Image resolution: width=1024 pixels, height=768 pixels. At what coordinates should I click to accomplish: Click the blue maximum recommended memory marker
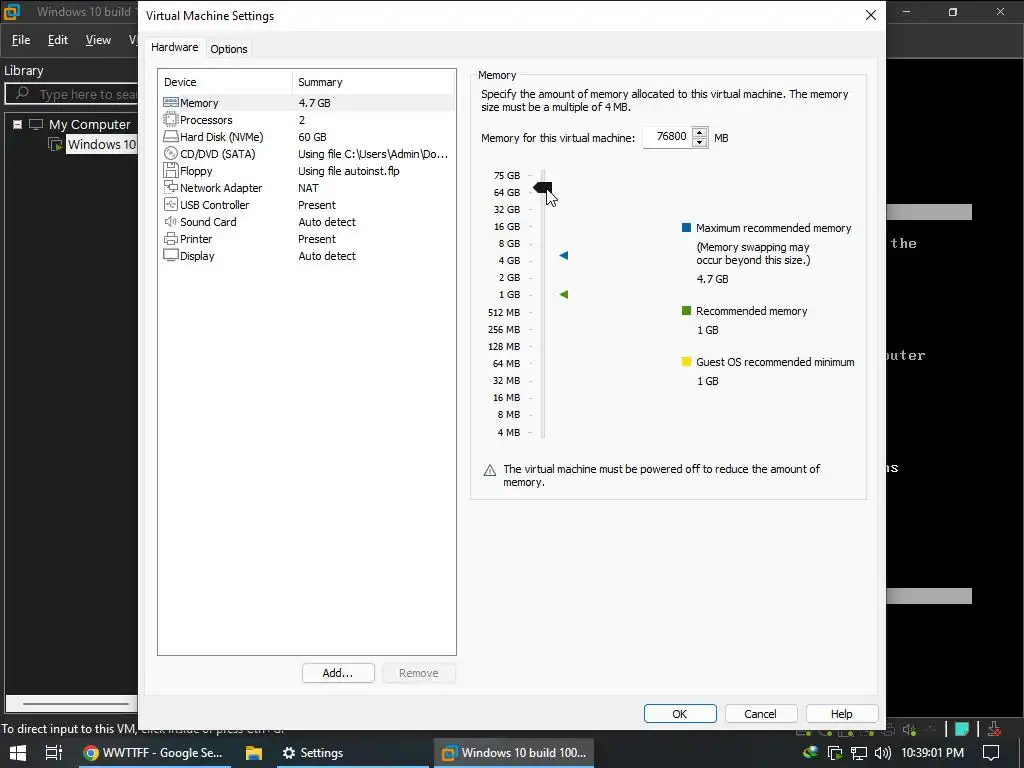click(564, 255)
